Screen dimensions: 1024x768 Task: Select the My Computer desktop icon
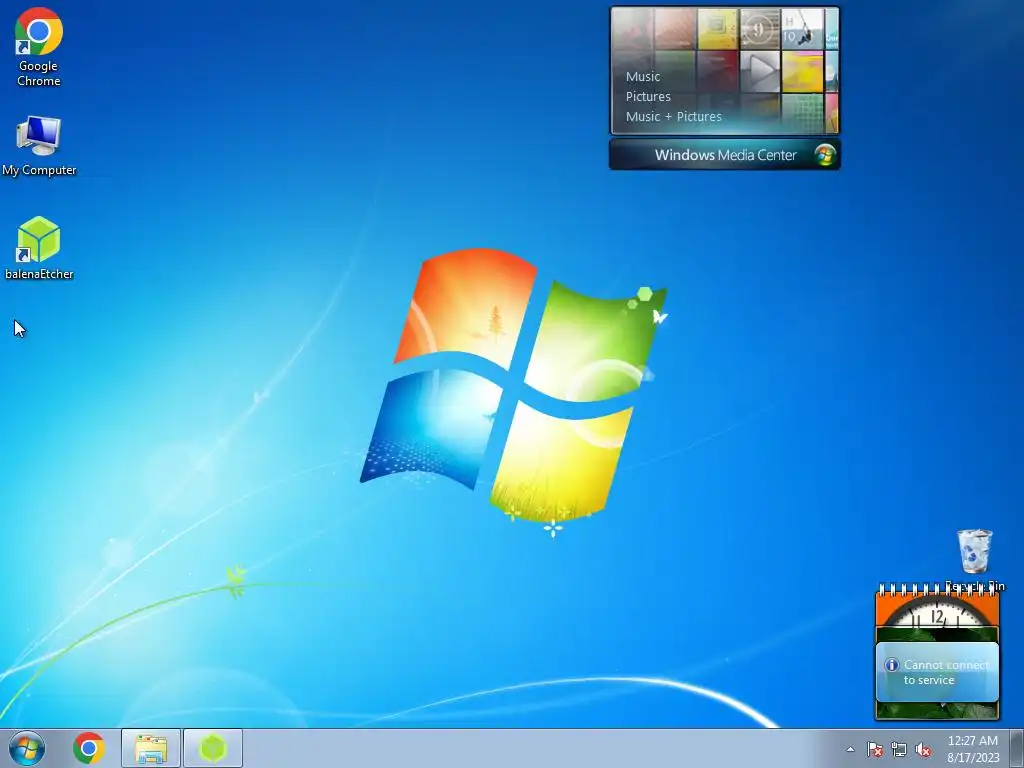(39, 146)
